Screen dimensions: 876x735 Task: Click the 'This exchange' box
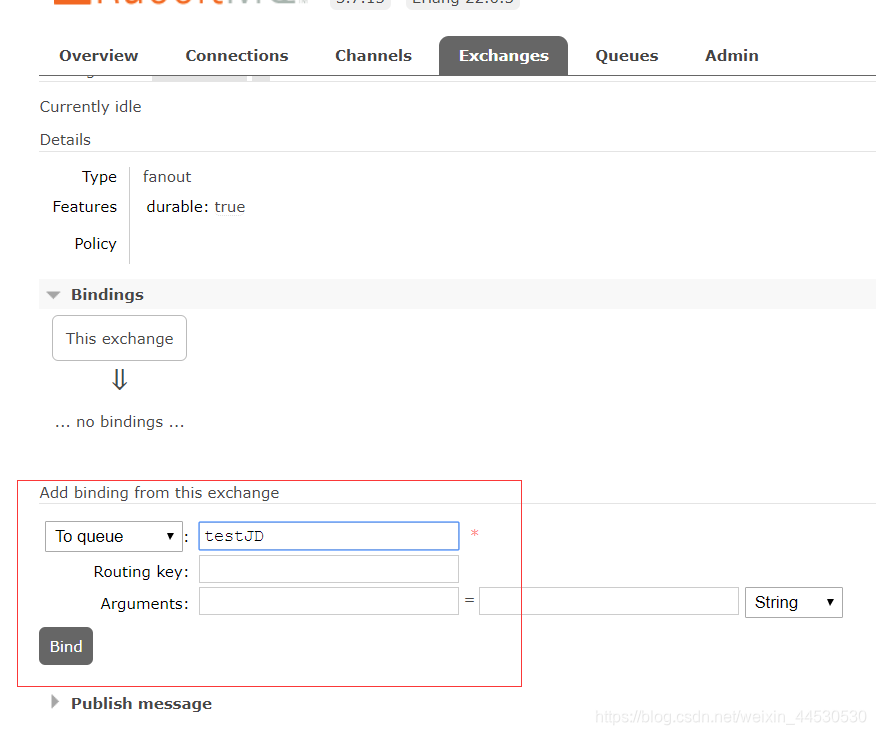pos(120,338)
